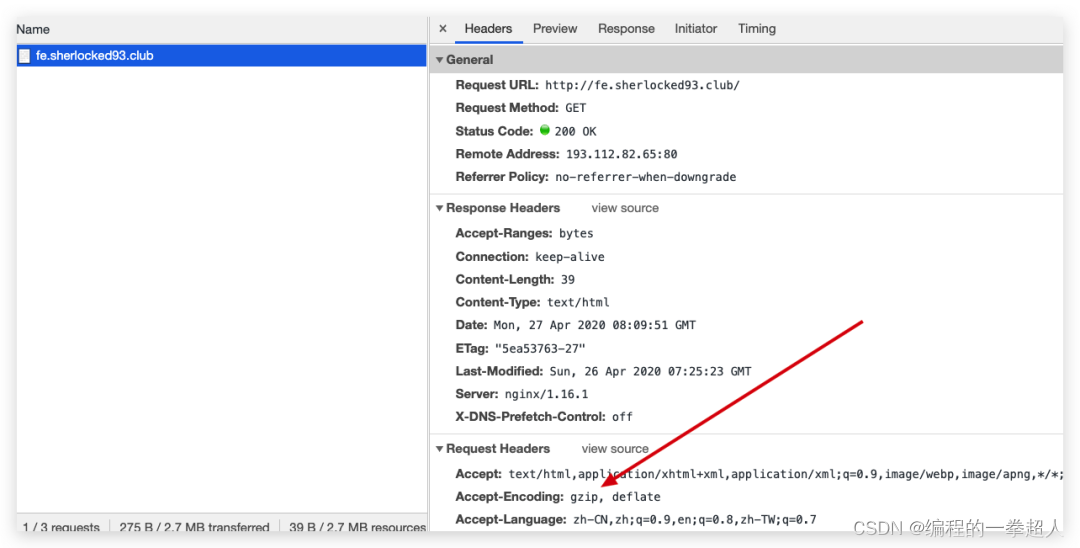This screenshot has height=548, width=1080.
Task: Click X-DNS-Prefetch-Control value off
Action: pos(622,417)
